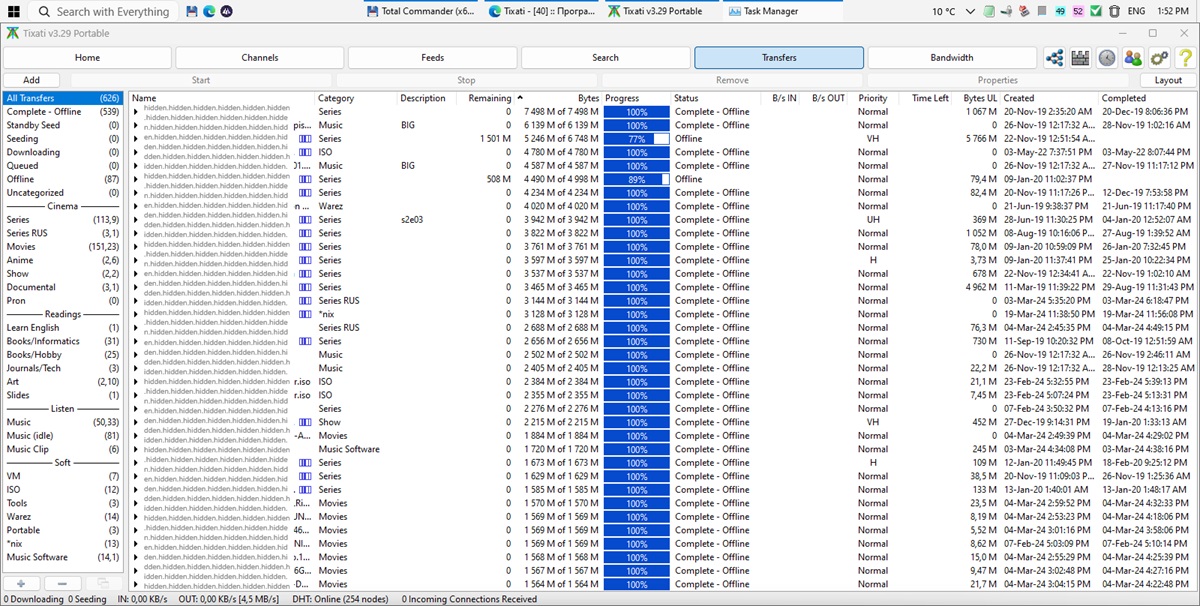The image size is (1200, 606).
Task: Sort by the Remaining column header
Action: (489, 98)
